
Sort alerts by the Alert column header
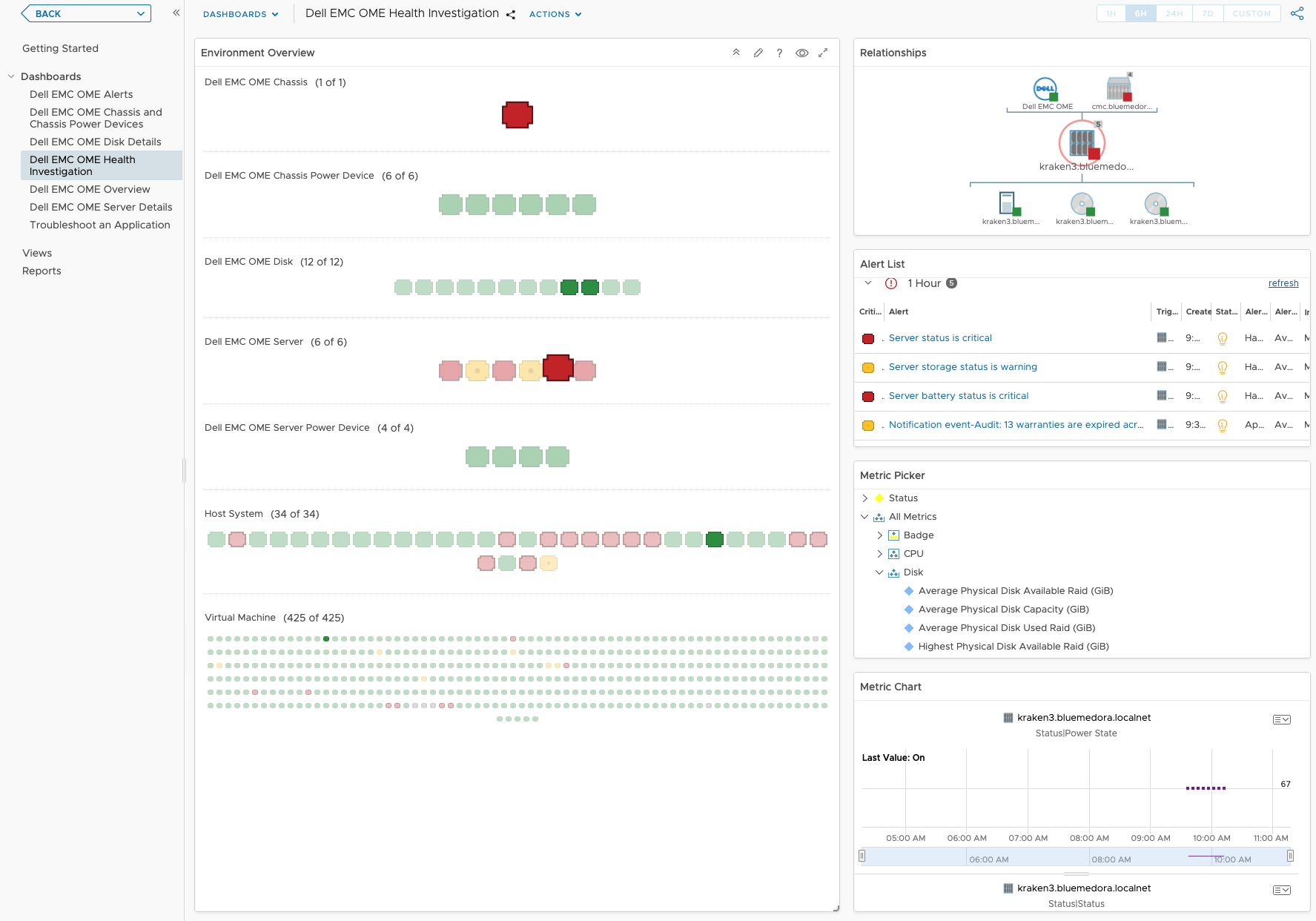(x=899, y=311)
